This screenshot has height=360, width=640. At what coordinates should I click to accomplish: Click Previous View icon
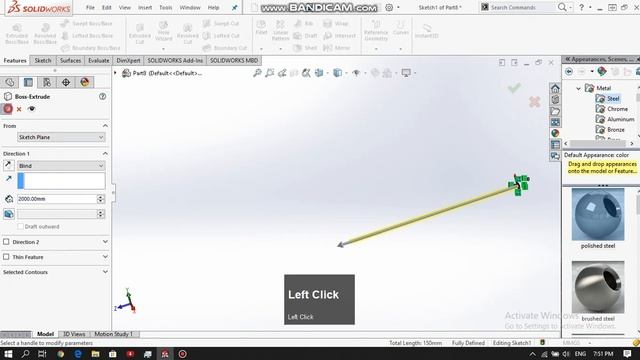(x=282, y=73)
